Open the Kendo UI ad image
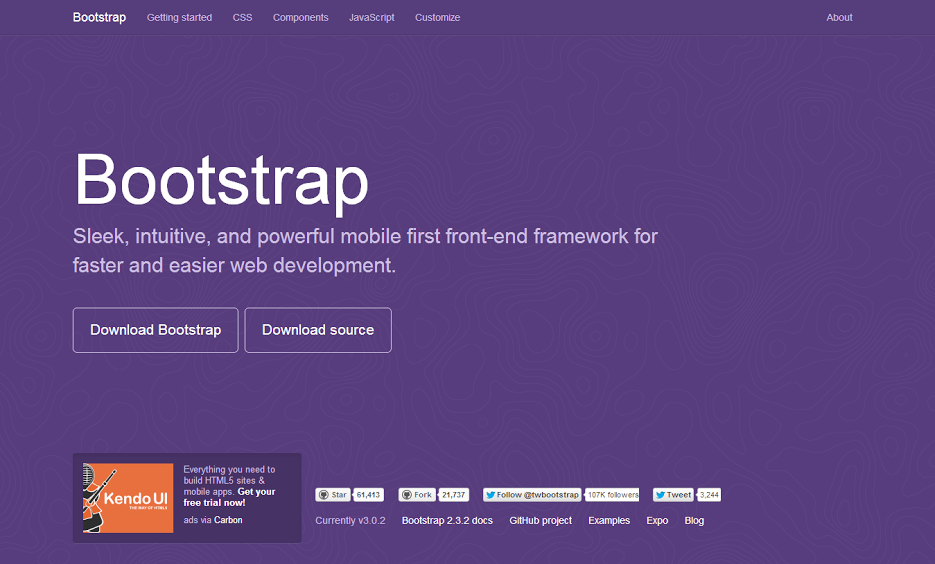This screenshot has height=564, width=935. [128, 498]
